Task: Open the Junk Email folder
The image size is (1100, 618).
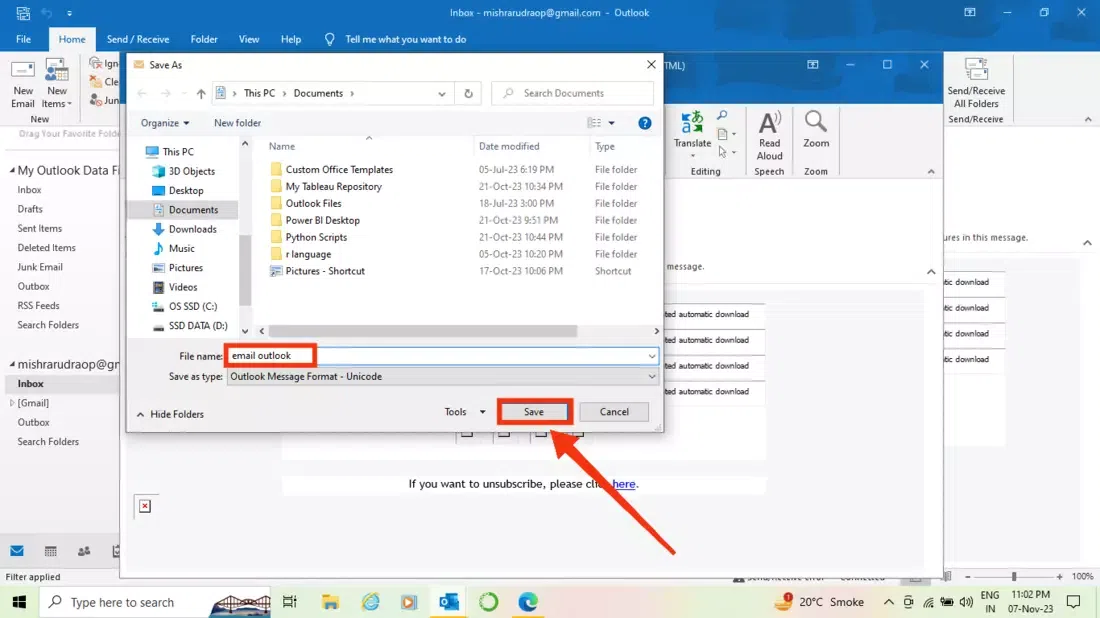Action: click(x=40, y=267)
